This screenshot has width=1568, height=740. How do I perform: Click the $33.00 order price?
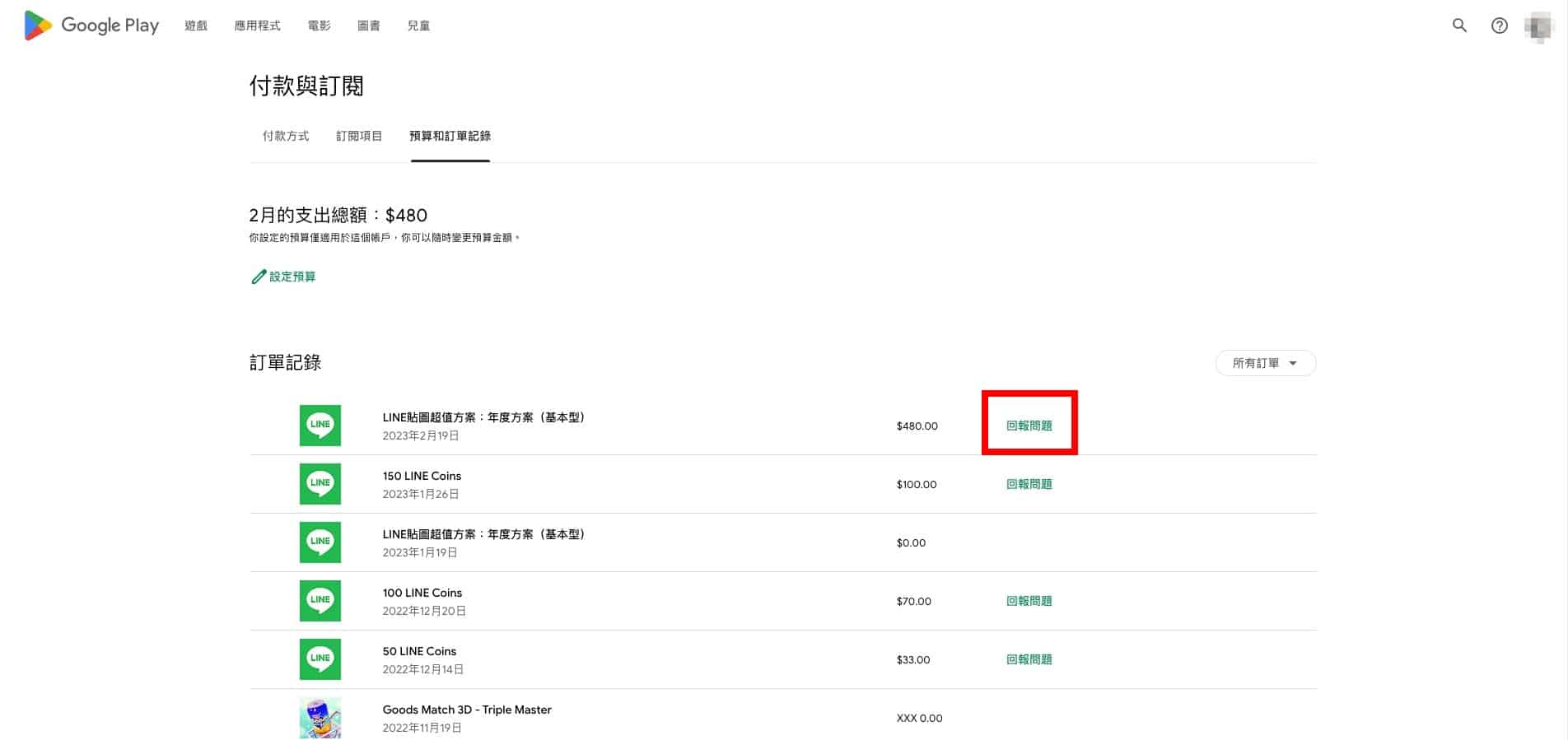click(x=913, y=659)
